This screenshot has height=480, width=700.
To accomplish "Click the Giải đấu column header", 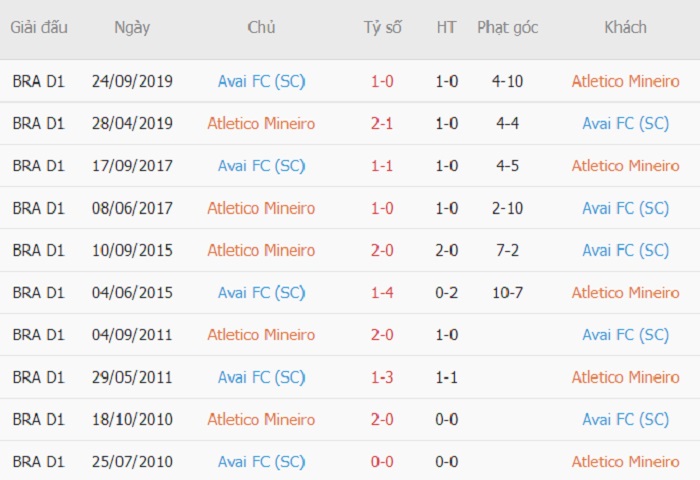I will click(x=39, y=28).
